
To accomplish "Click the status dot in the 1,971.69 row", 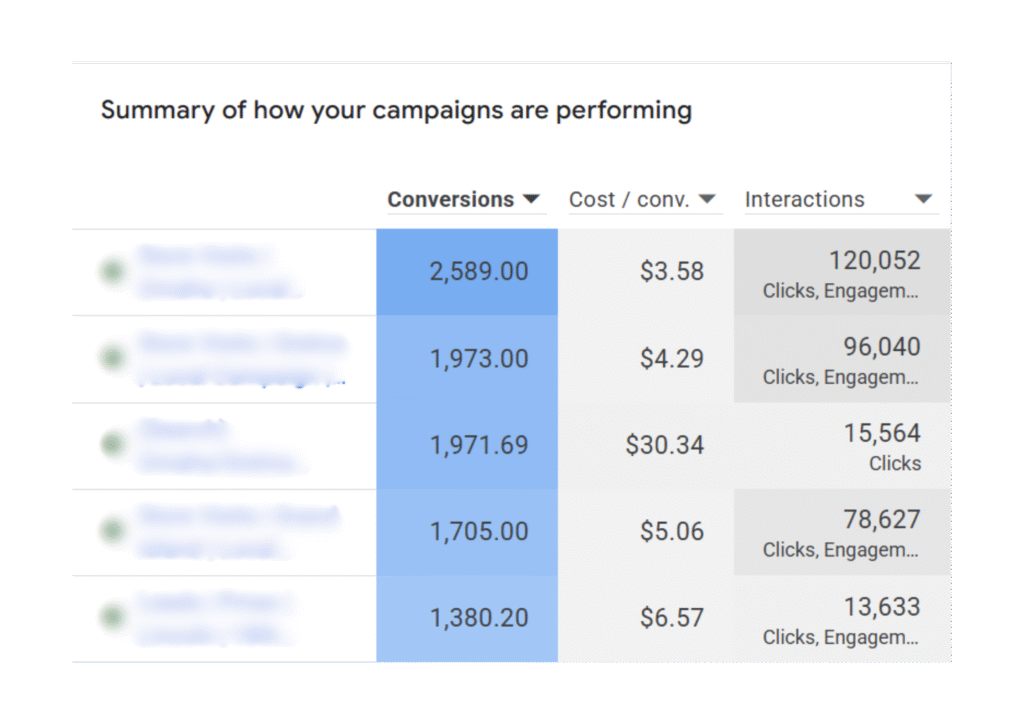I will (x=111, y=445).
